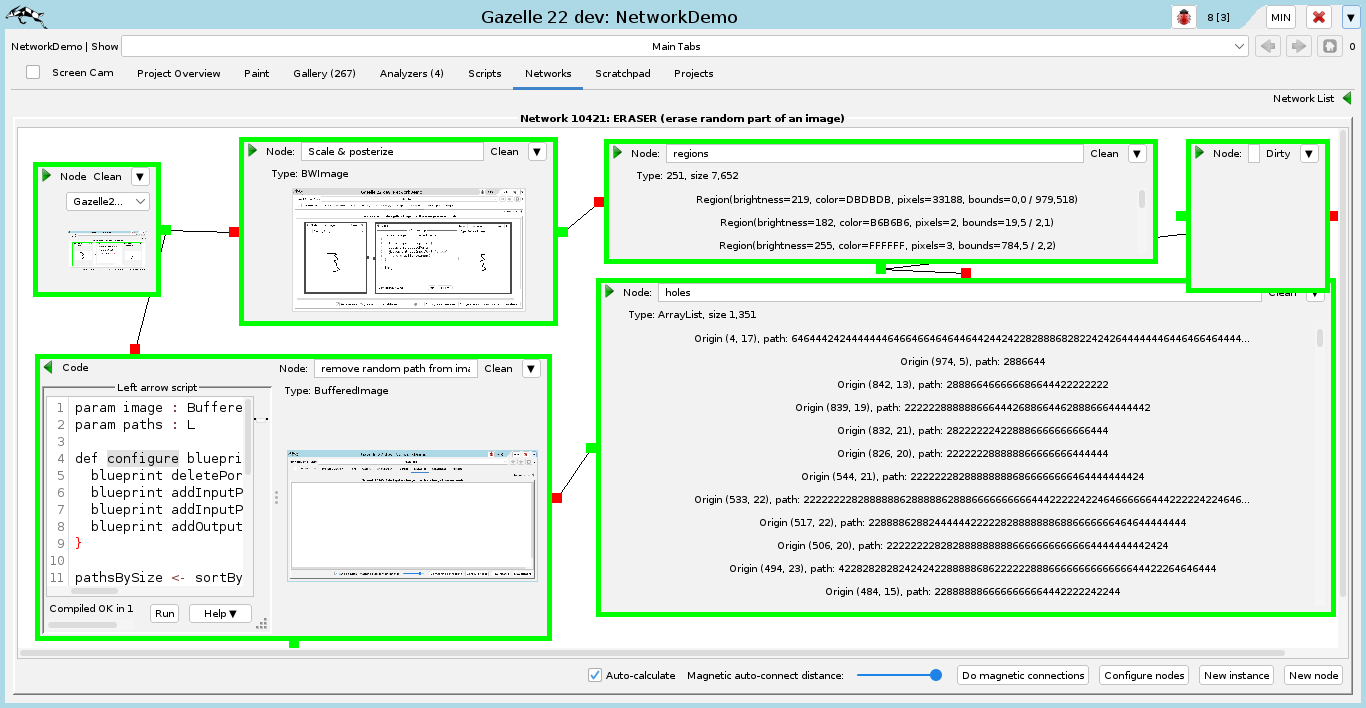Tick the checkbox in the Dirty node
Viewport: 1366px width, 708px height.
(x=1253, y=154)
